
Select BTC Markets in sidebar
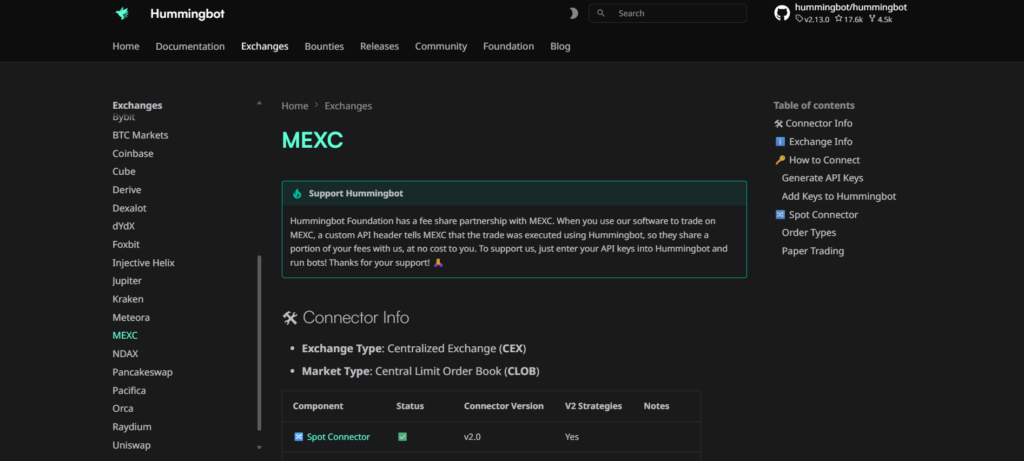140,135
